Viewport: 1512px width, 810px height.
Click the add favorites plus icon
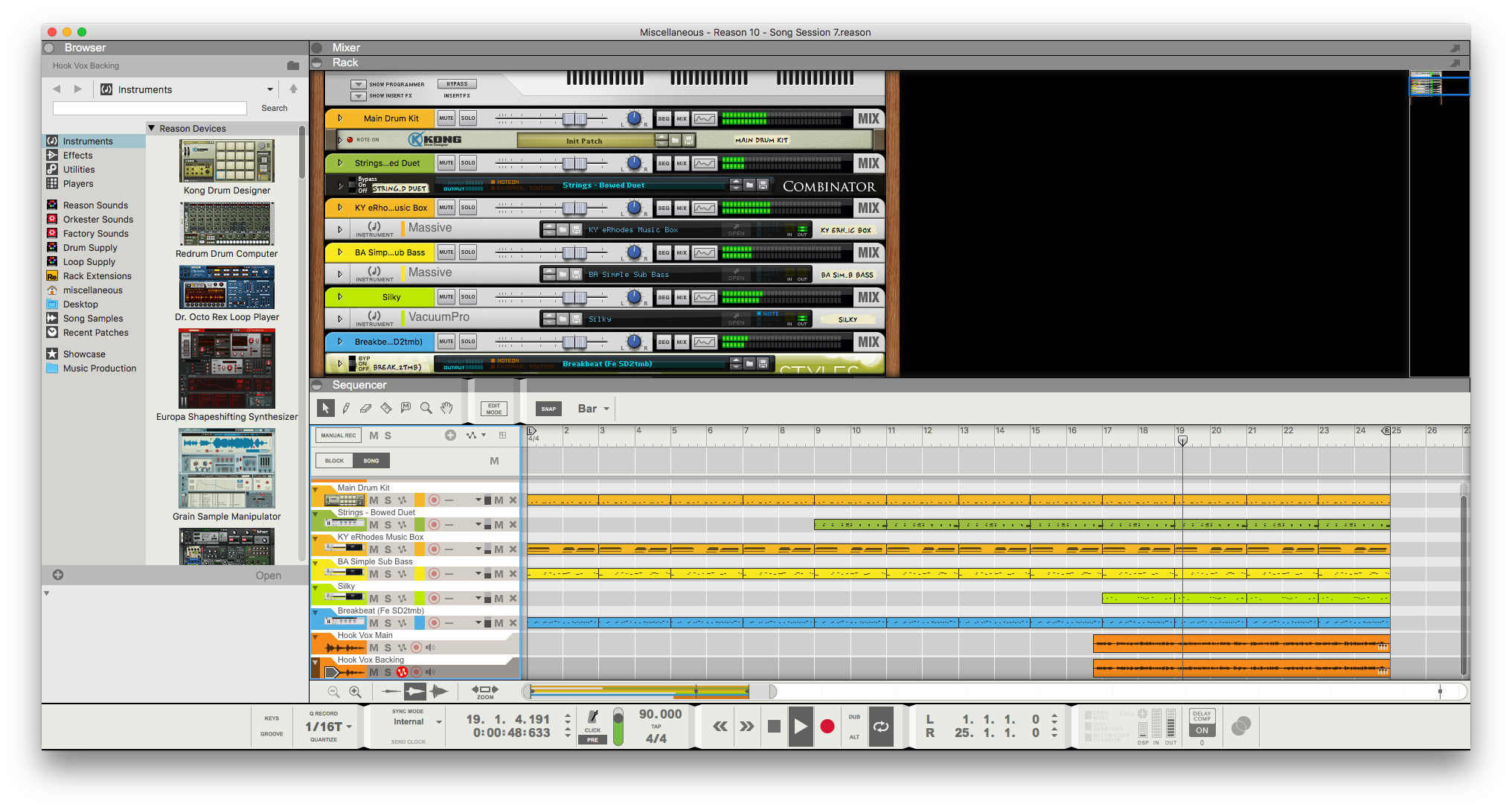pyautogui.click(x=58, y=575)
